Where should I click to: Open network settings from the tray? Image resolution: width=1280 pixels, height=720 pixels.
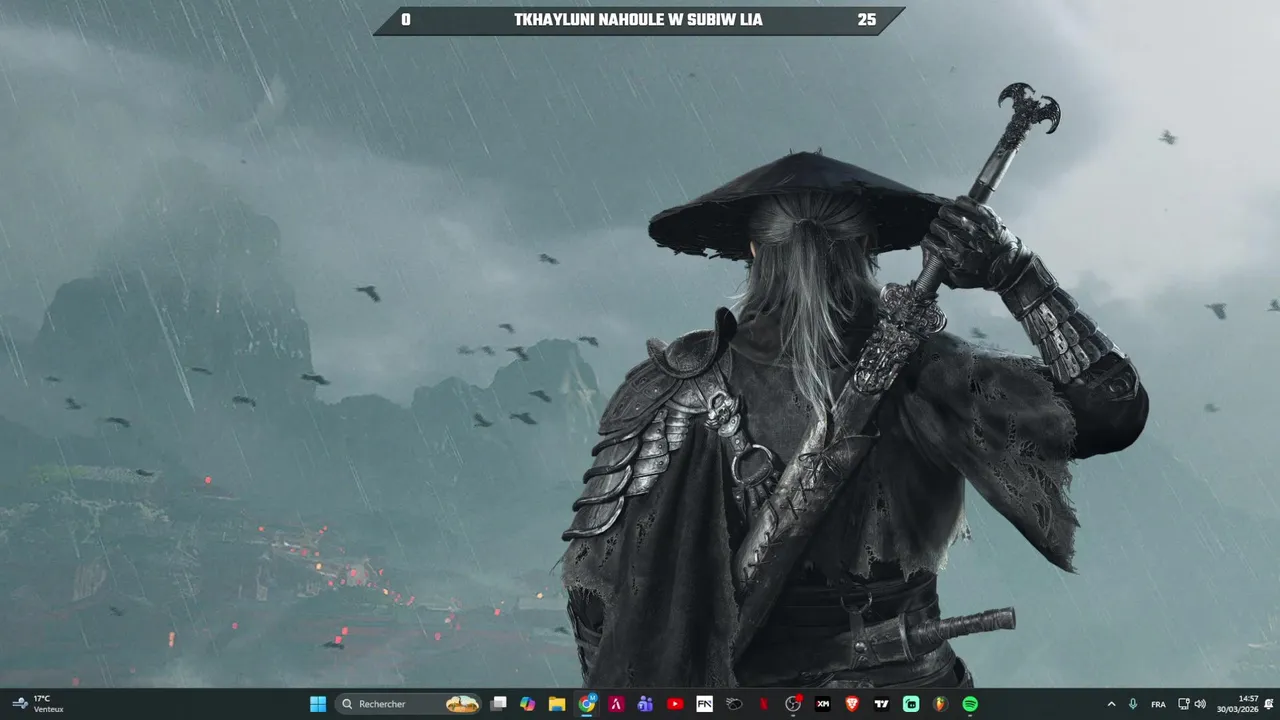(1184, 704)
